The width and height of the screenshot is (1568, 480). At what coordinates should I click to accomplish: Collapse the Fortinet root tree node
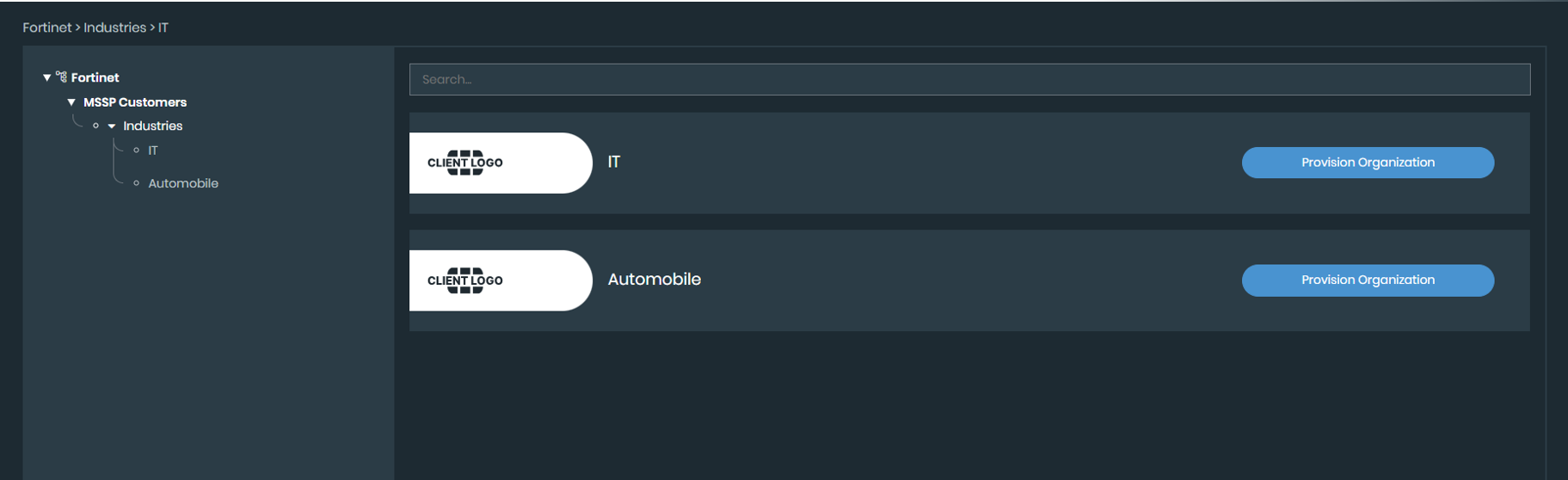click(x=47, y=77)
